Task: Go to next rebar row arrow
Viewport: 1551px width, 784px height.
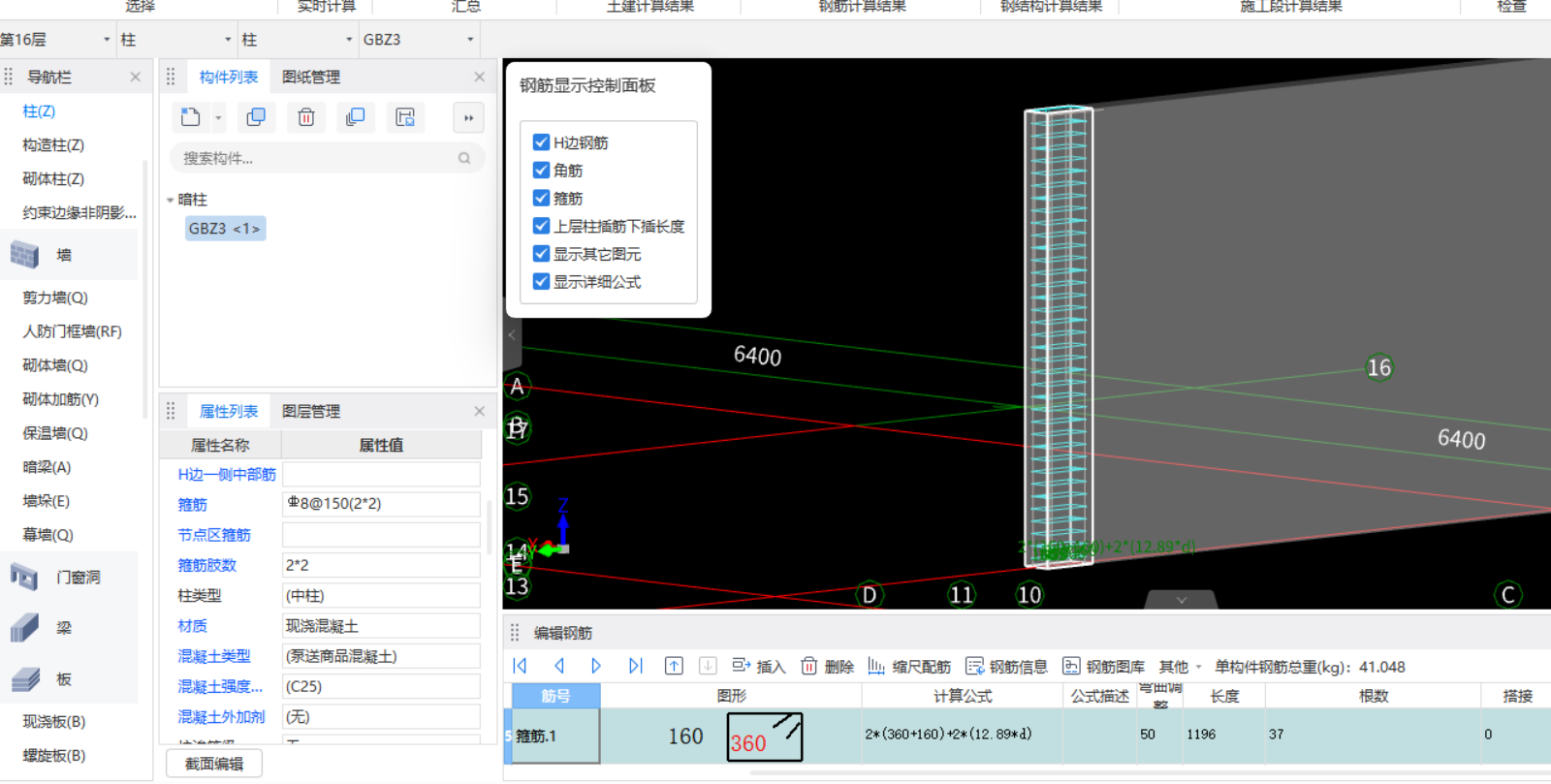Action: [x=596, y=666]
